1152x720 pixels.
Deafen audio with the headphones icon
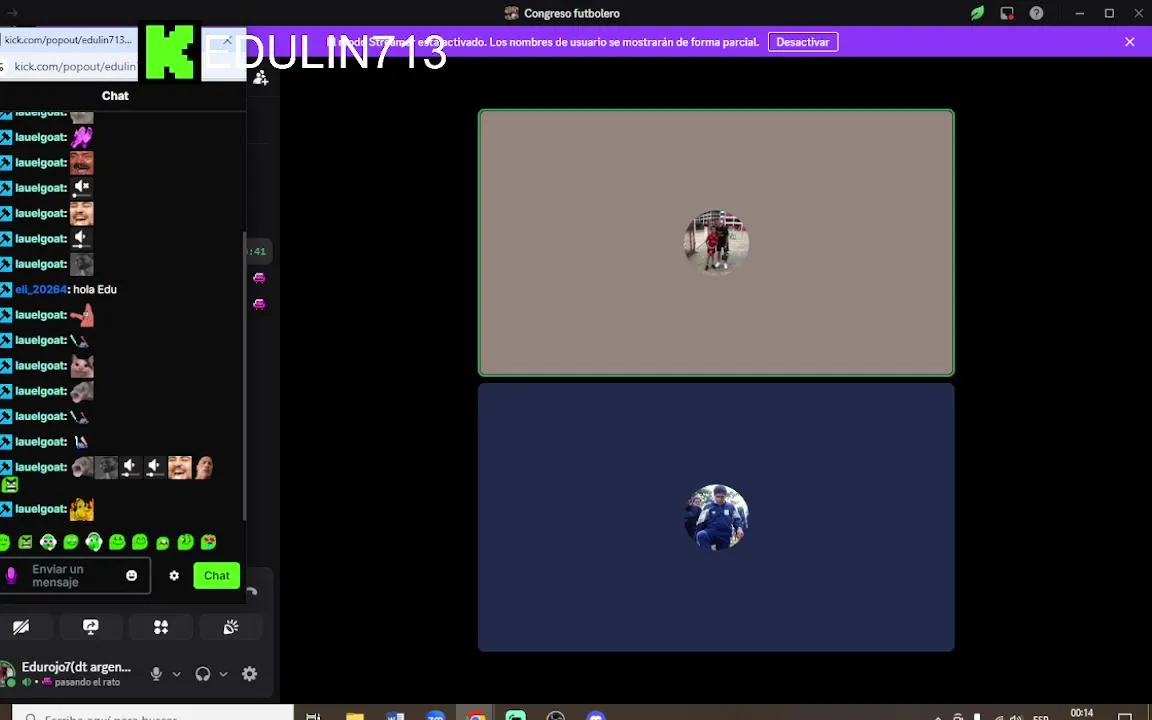click(x=203, y=674)
